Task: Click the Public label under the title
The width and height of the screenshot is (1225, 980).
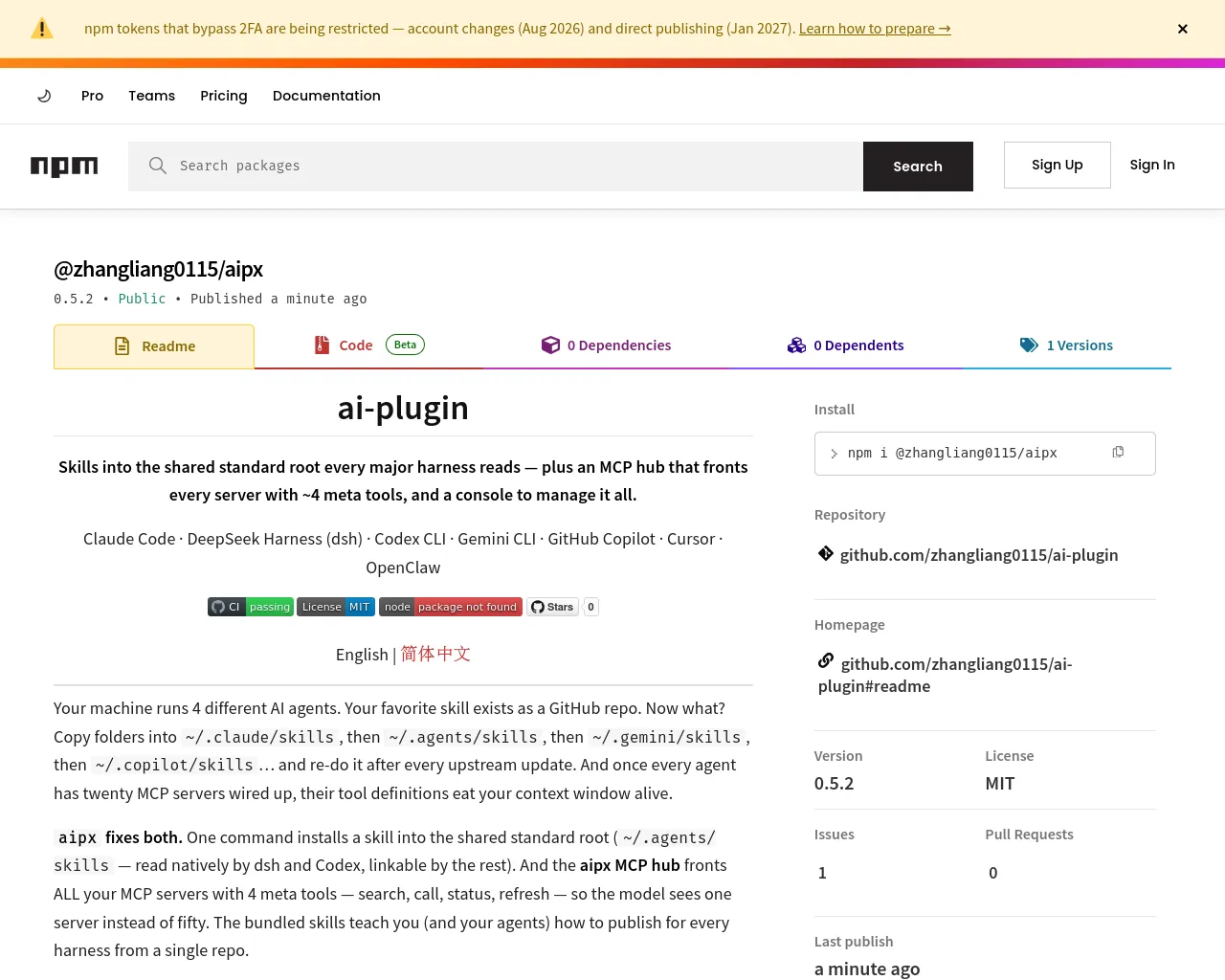Action: click(142, 299)
